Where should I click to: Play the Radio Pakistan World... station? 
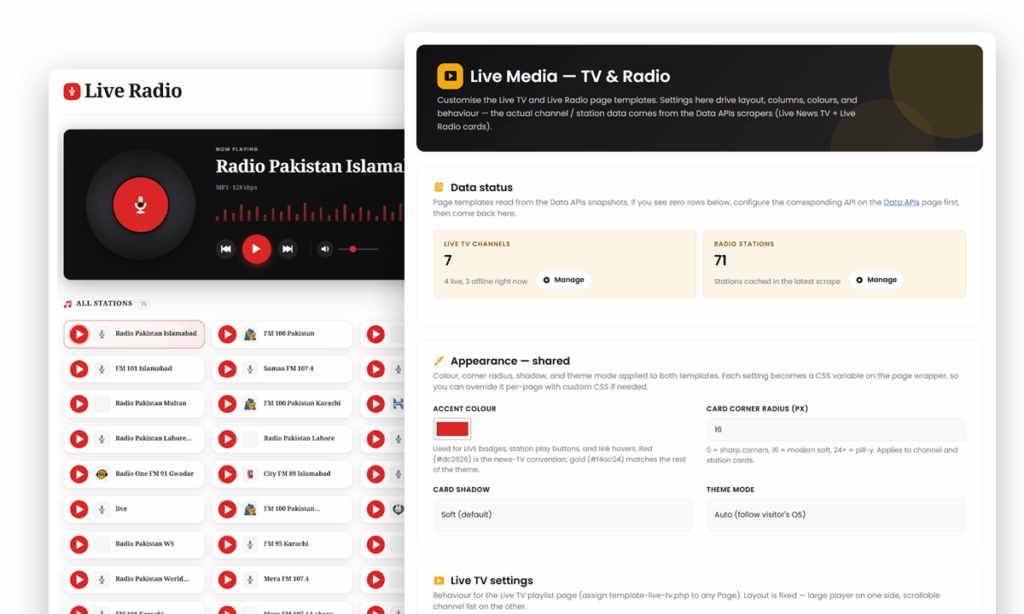point(79,579)
